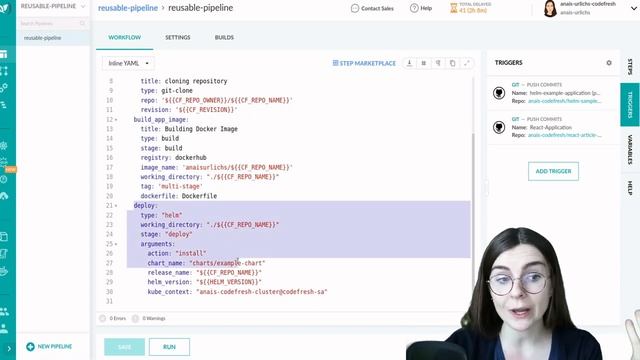Click the RUN button
The image size is (640, 360).
[169, 347]
